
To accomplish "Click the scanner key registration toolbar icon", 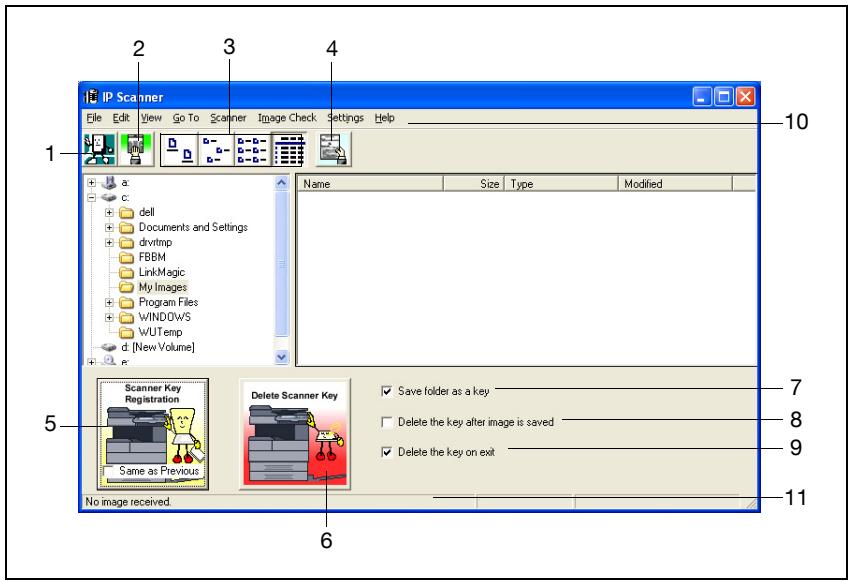I will click(99, 149).
